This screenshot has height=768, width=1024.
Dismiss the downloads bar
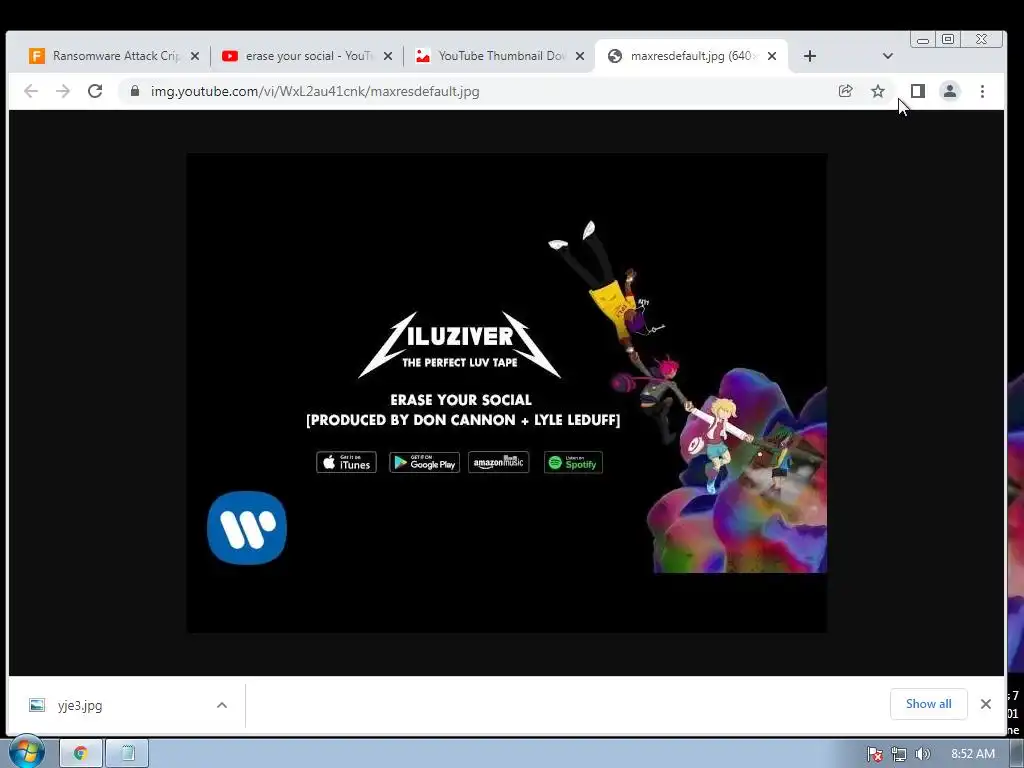(986, 704)
